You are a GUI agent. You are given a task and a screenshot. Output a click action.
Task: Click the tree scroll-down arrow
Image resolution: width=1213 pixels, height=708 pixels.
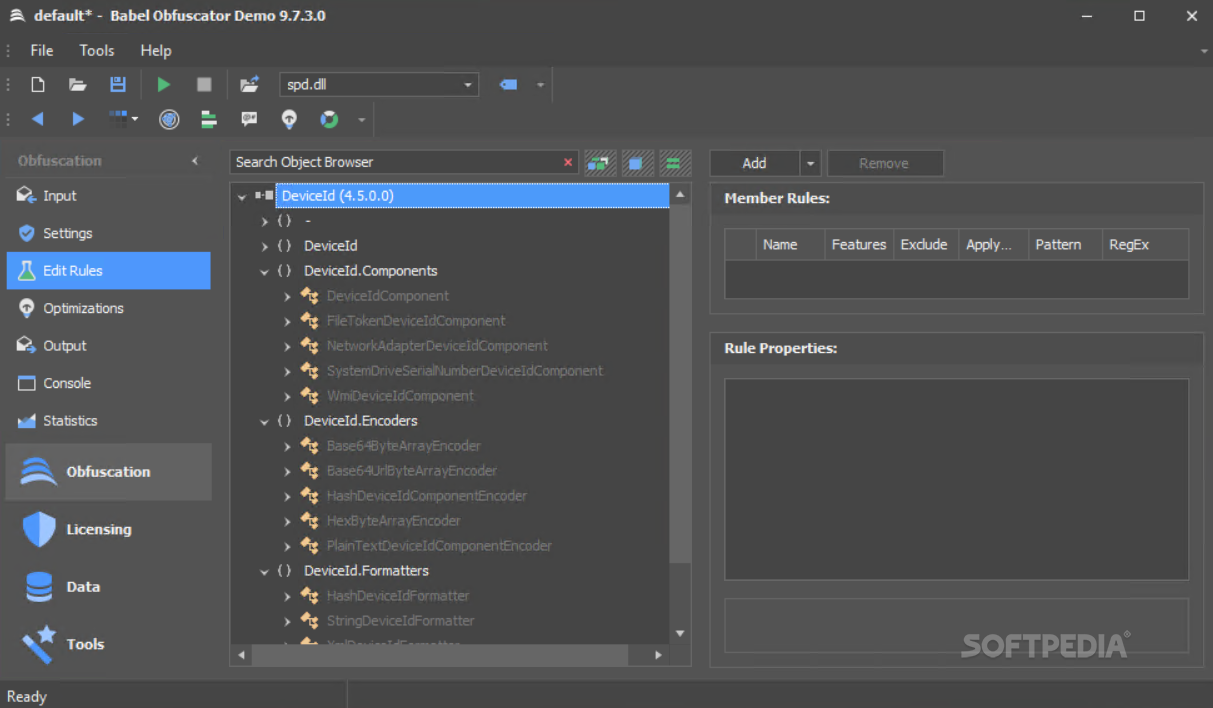pos(680,633)
